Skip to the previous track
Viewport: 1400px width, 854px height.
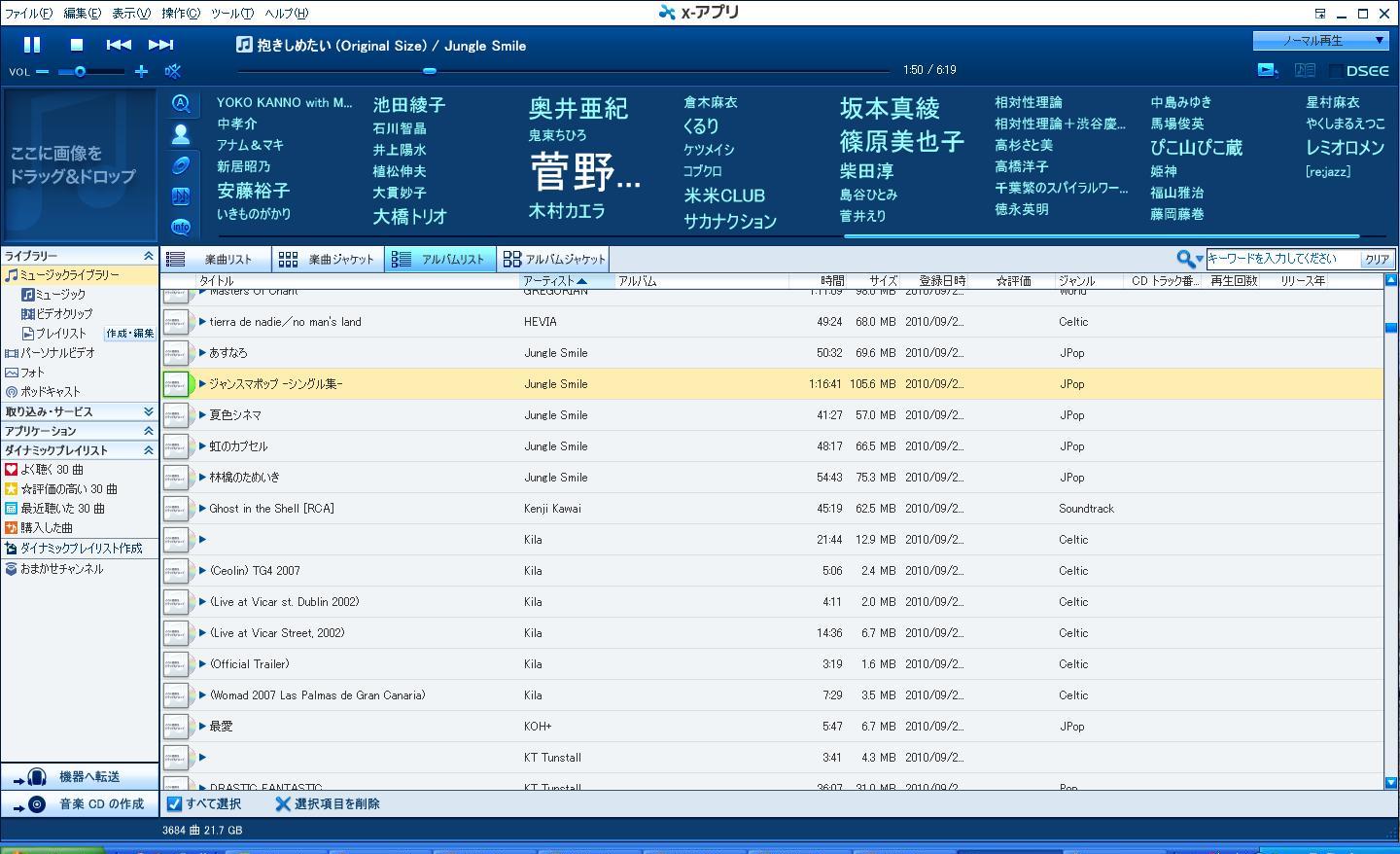[119, 44]
